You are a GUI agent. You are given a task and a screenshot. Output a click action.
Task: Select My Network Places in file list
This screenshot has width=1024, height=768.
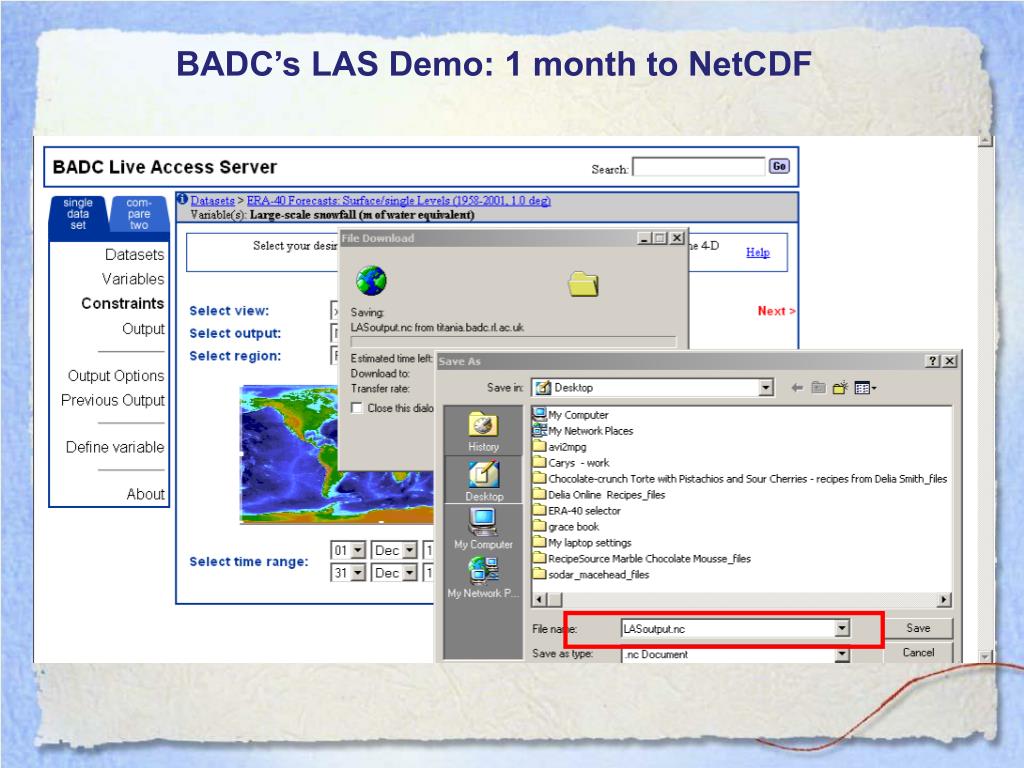tap(583, 431)
